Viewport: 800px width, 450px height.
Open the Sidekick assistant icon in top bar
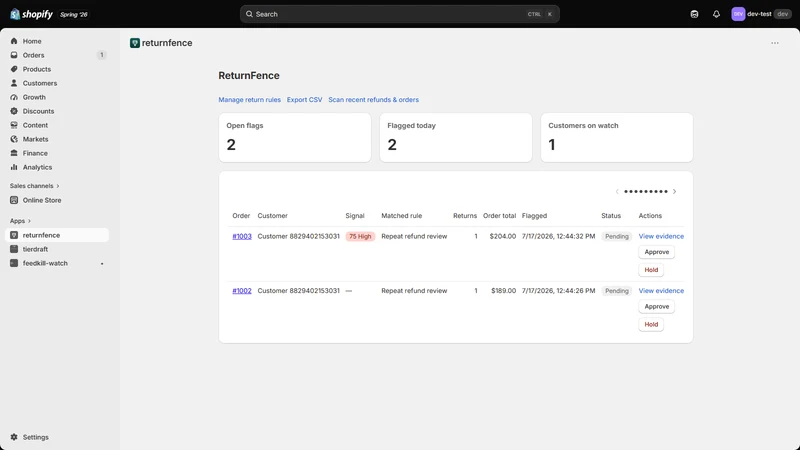point(694,14)
